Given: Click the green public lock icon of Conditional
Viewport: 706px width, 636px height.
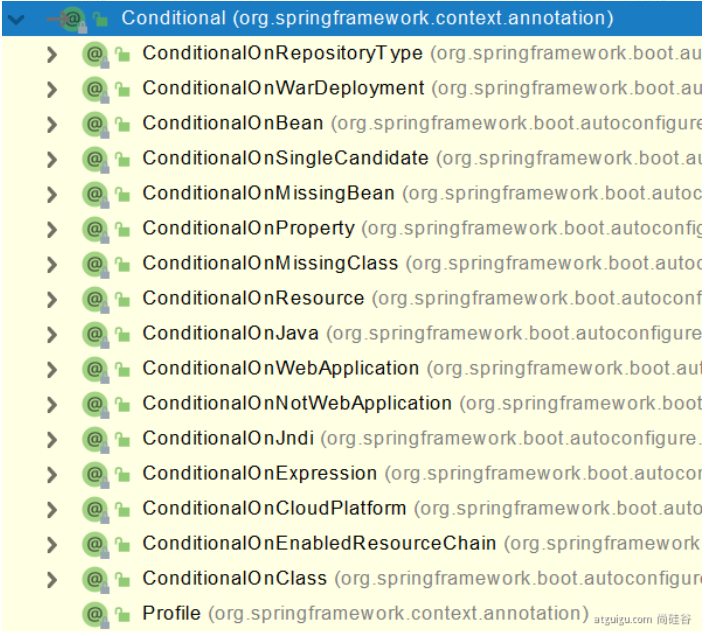Looking at the screenshot, I should pyautogui.click(x=100, y=19).
